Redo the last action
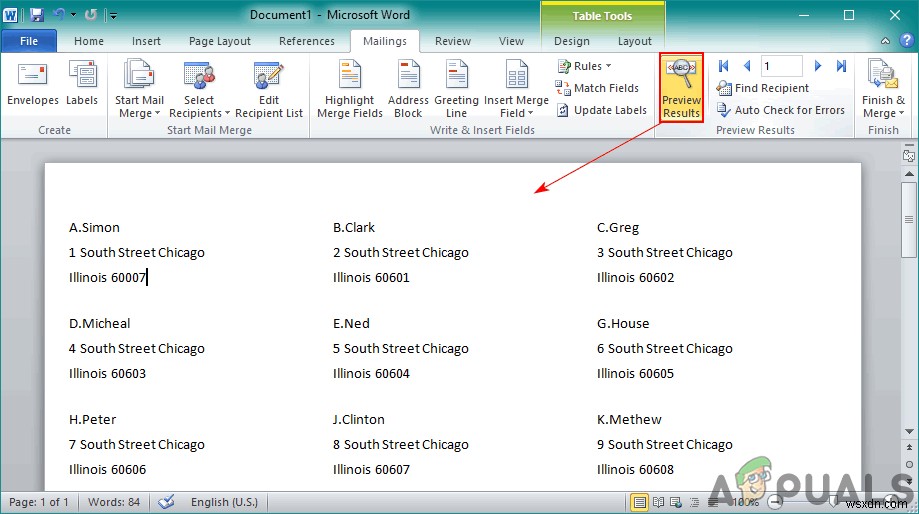 pos(91,15)
